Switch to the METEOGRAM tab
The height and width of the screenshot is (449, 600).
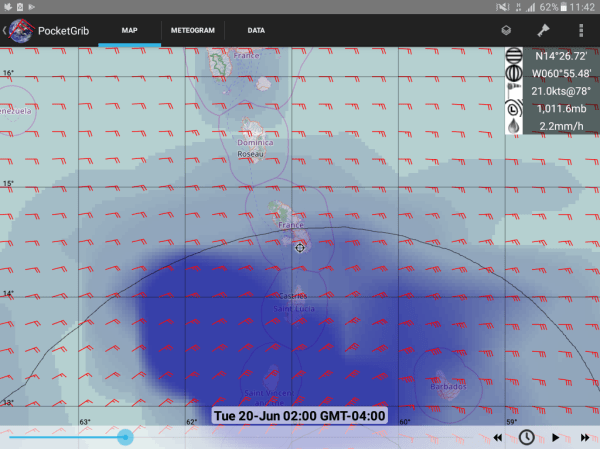click(192, 31)
